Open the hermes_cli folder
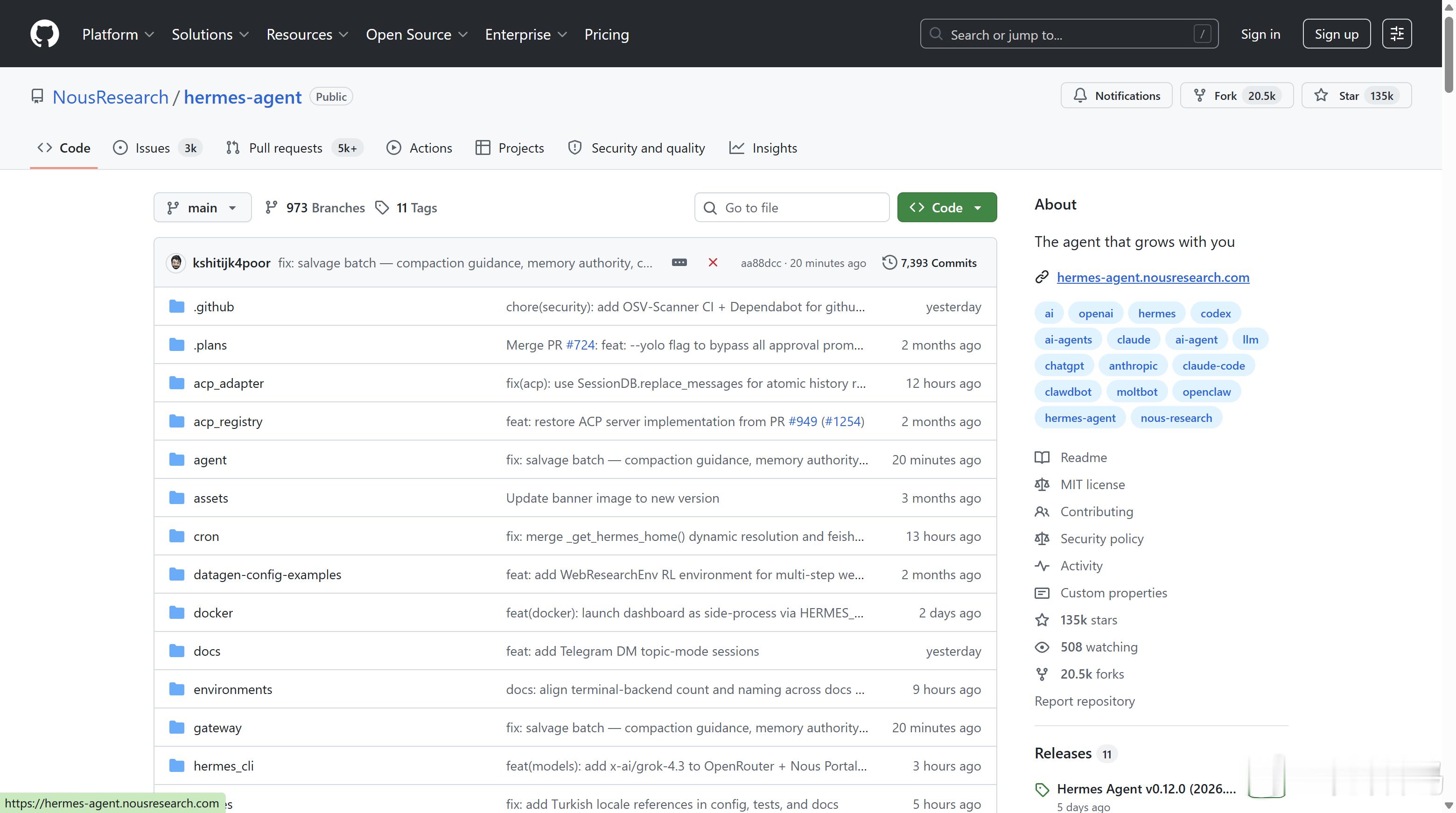 pos(224,765)
